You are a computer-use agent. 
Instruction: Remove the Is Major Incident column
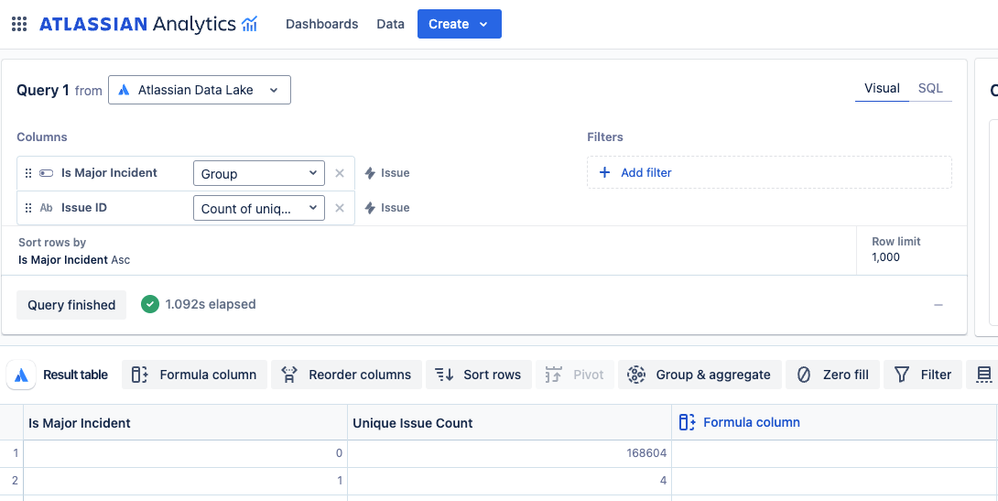[x=340, y=173]
